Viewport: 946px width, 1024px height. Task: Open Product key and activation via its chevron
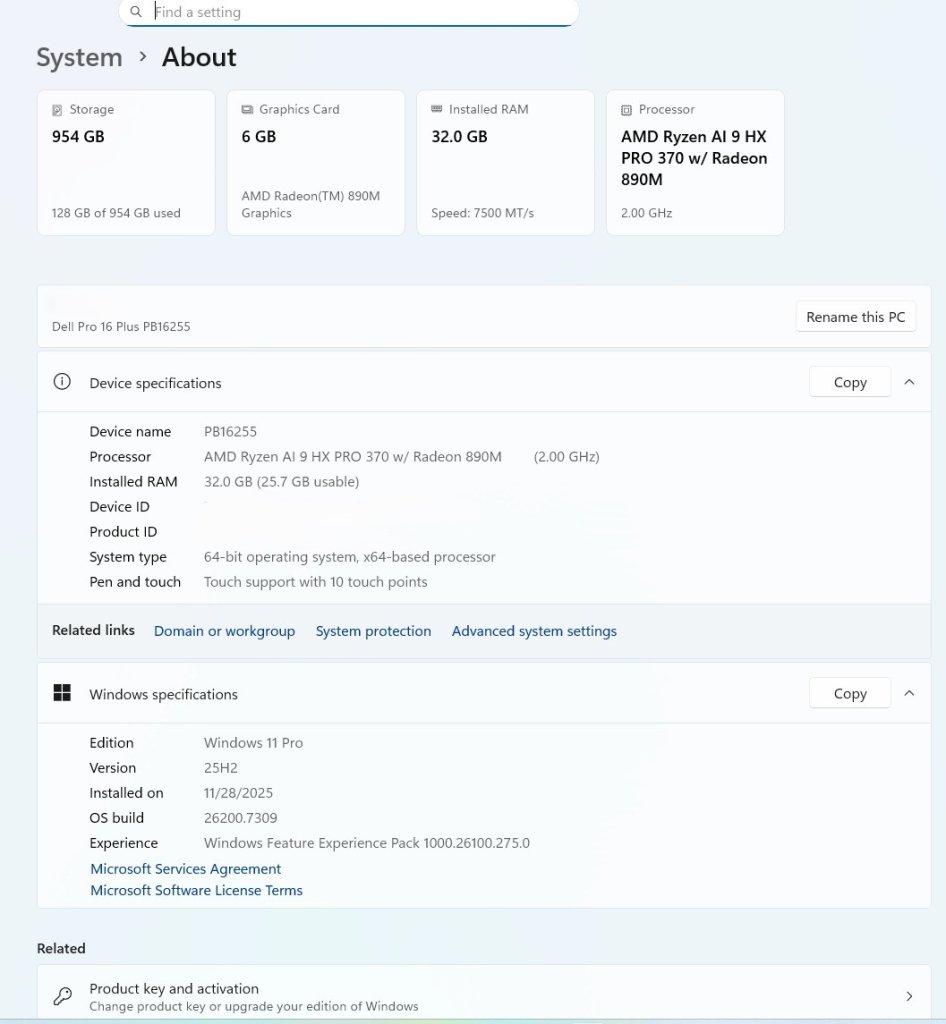909,996
